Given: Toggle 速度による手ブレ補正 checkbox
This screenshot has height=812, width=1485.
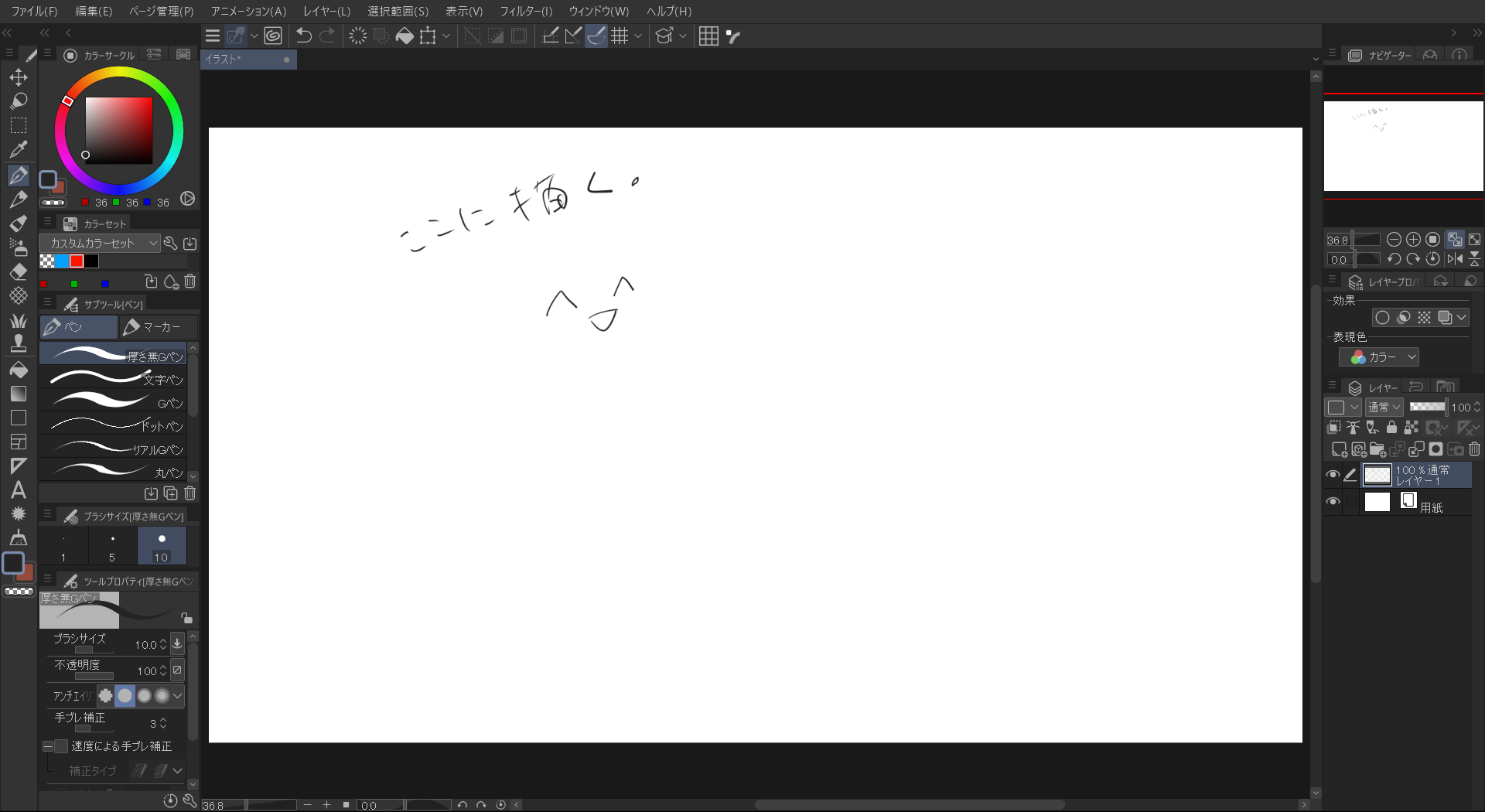Looking at the screenshot, I should pos(61,746).
